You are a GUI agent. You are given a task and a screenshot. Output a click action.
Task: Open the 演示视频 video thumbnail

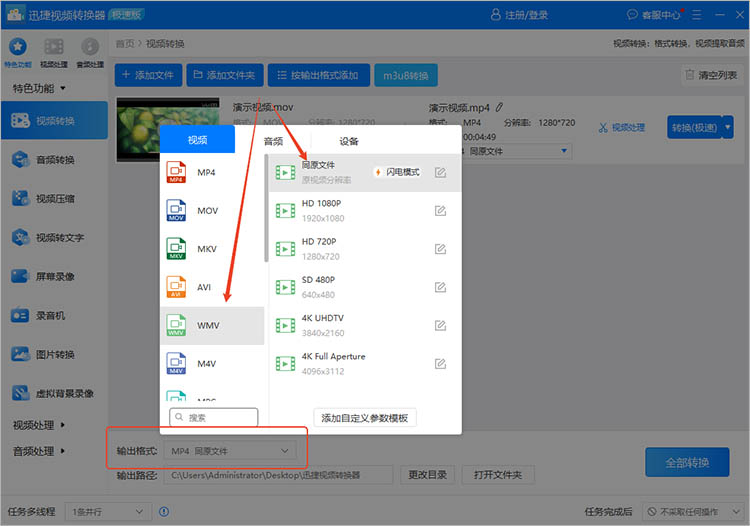pos(167,129)
